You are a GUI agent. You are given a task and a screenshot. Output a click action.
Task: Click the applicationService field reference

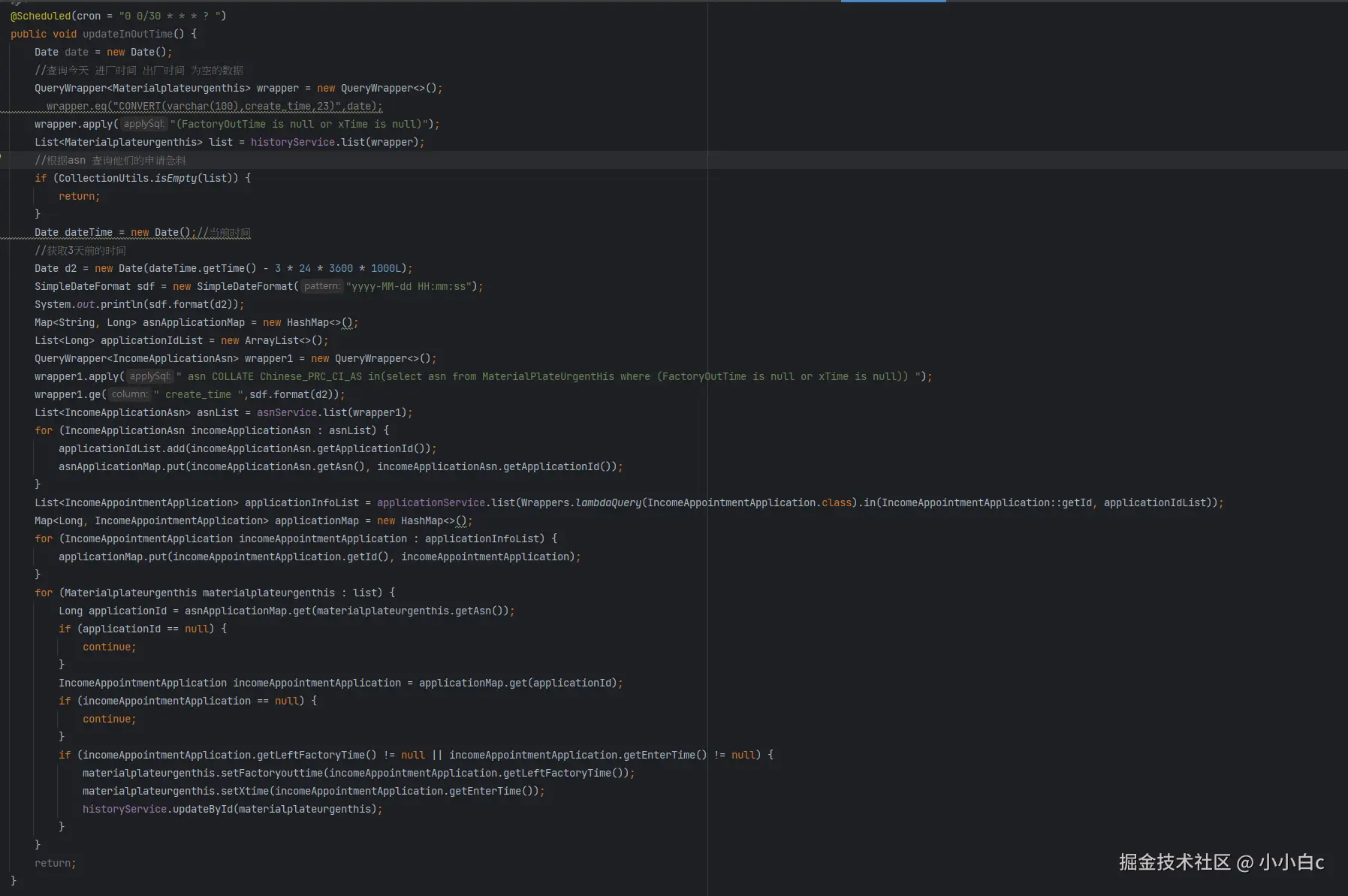[x=430, y=502]
